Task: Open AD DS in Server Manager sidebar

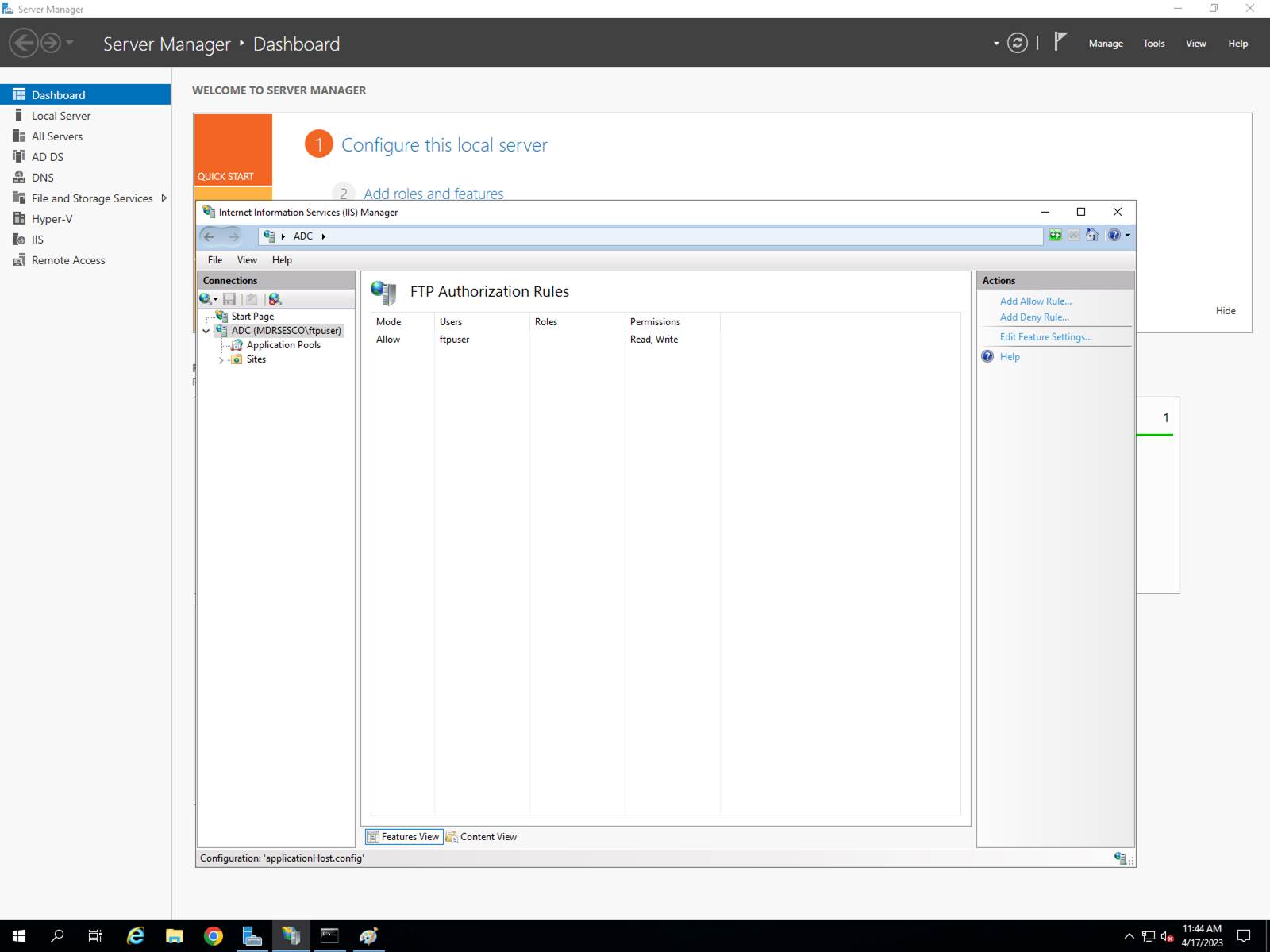Action: (x=85, y=157)
